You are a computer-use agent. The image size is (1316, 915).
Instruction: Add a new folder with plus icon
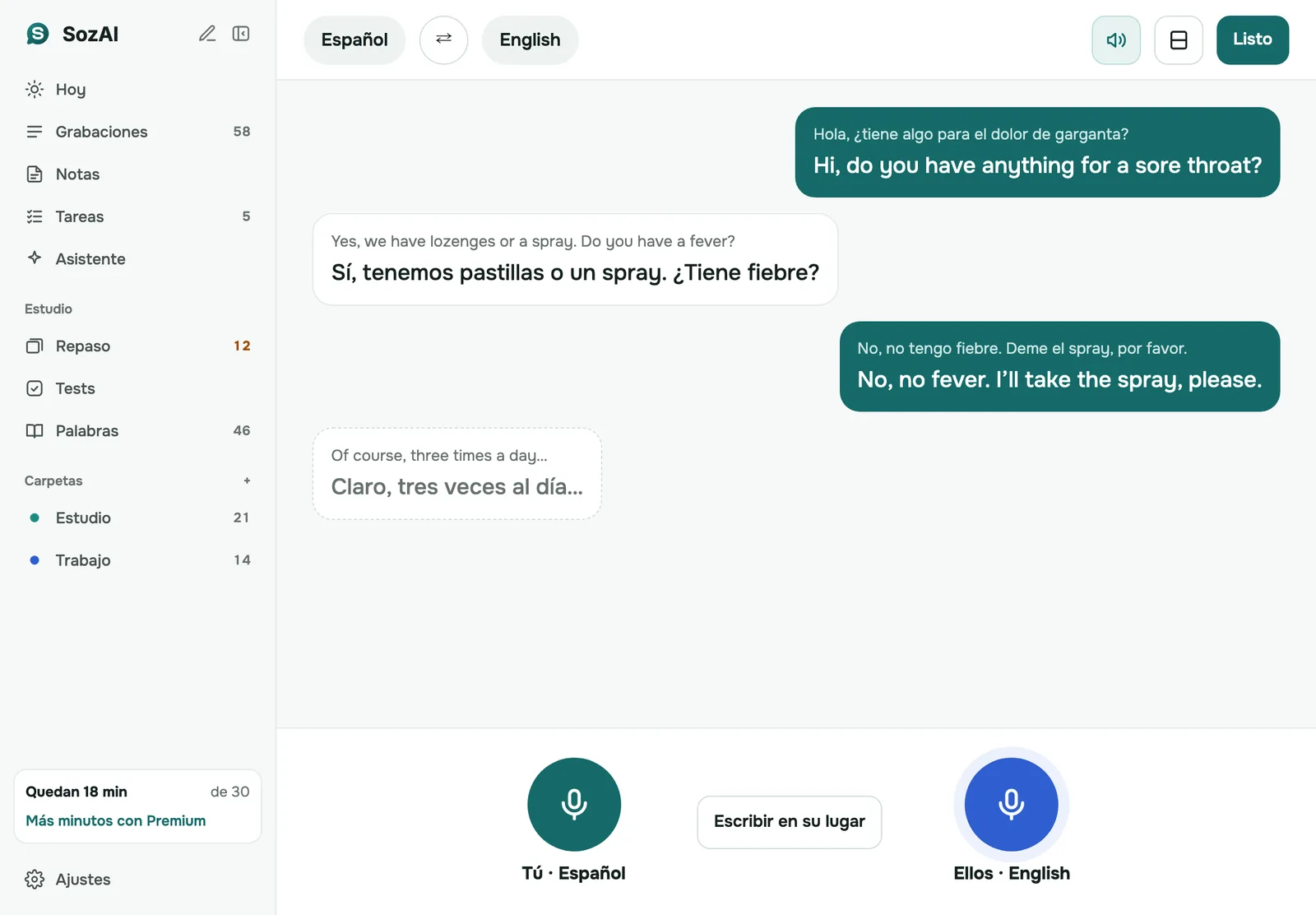pyautogui.click(x=247, y=481)
